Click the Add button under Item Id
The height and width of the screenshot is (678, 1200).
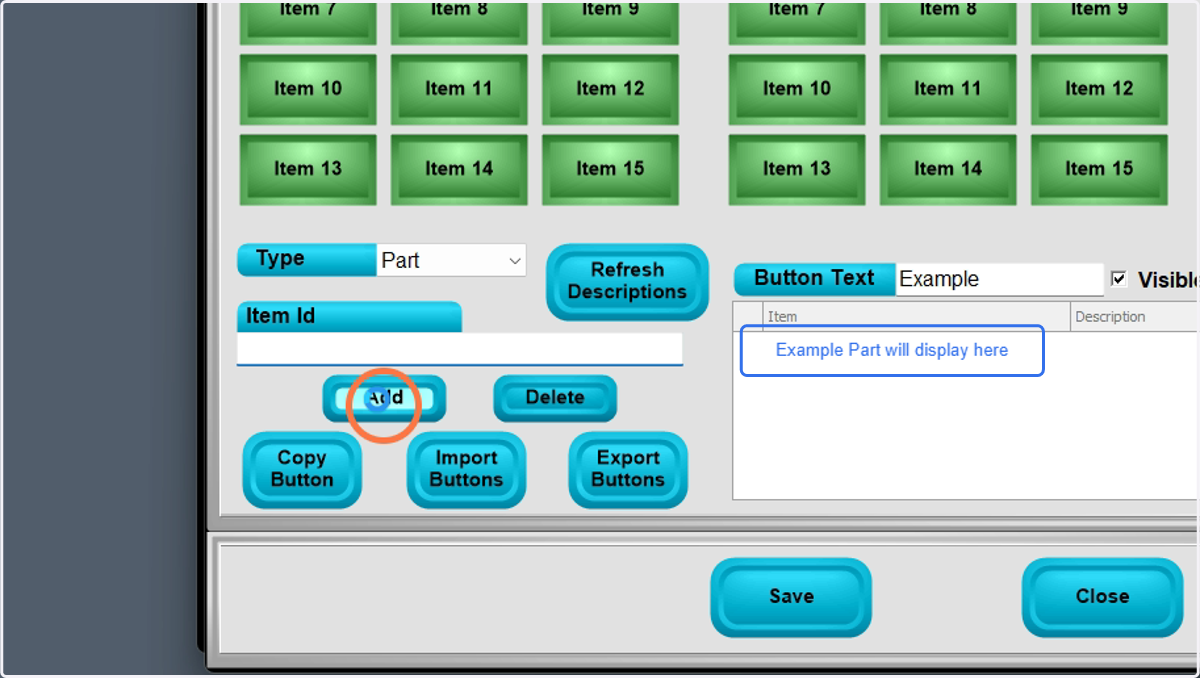[x=384, y=398]
